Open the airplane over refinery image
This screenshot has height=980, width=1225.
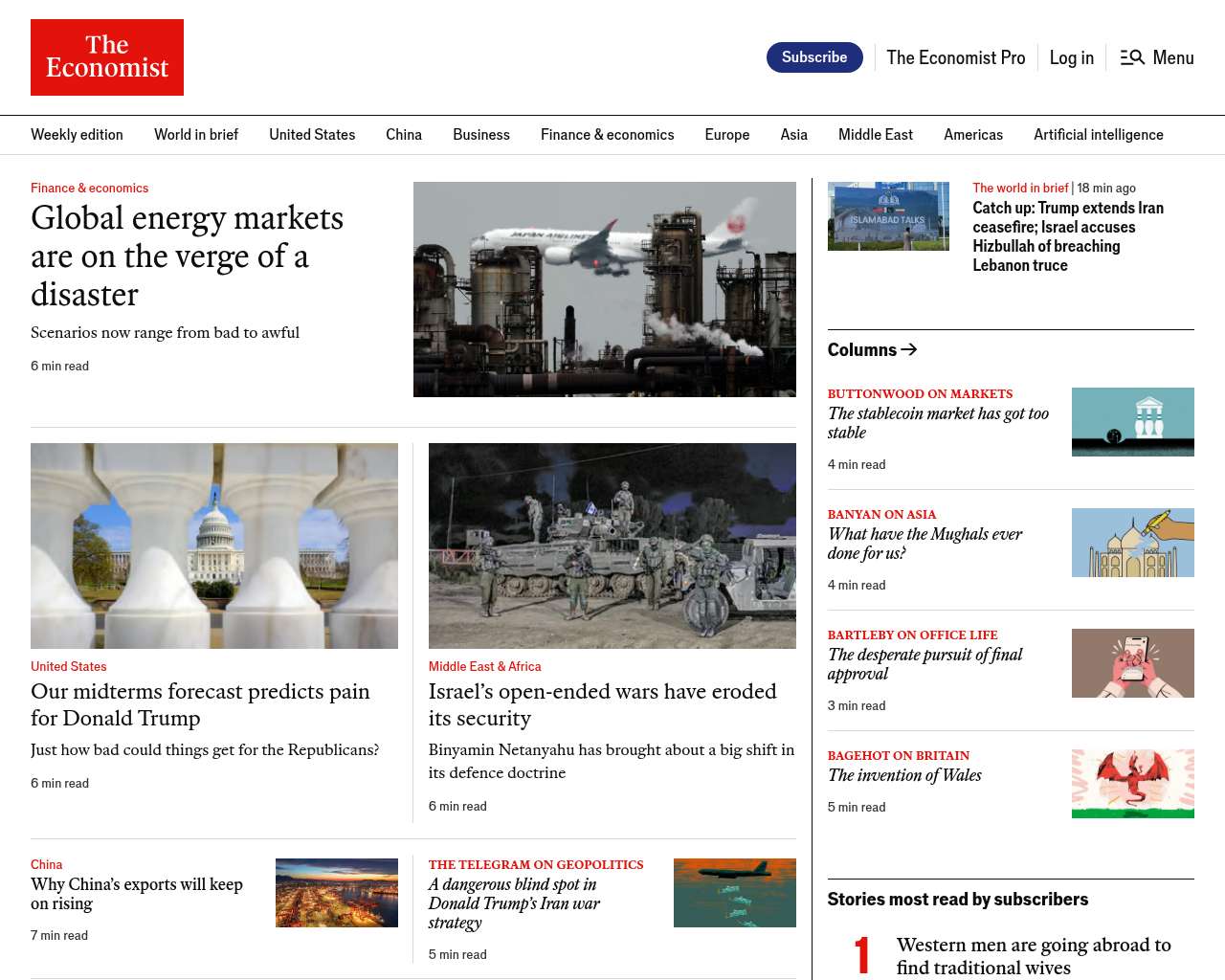click(x=604, y=289)
